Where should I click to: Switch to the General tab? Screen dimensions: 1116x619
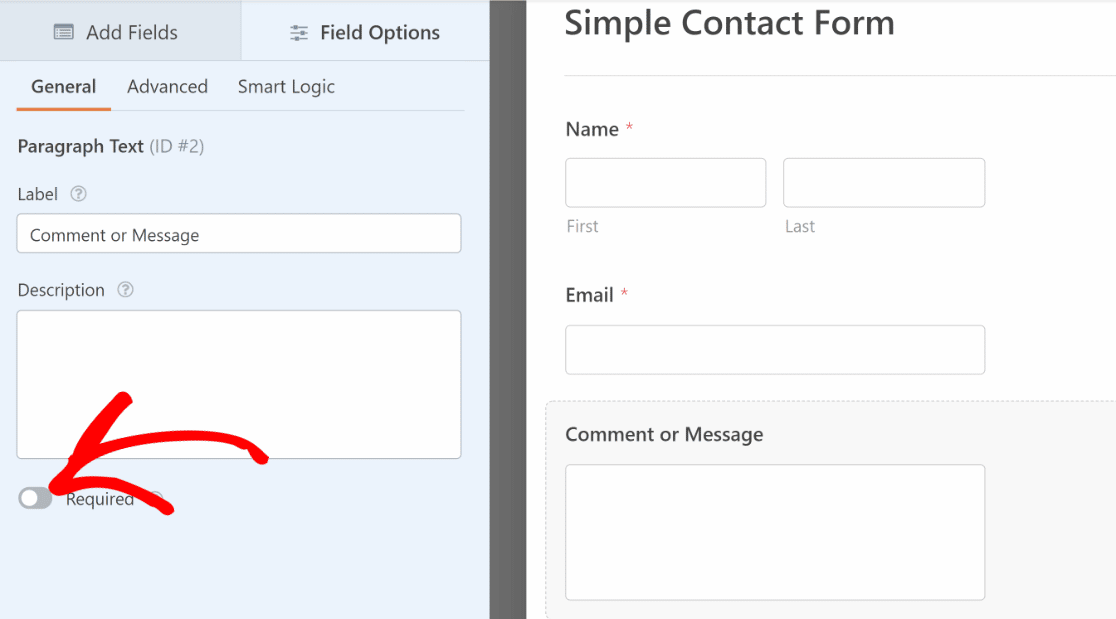[63, 87]
